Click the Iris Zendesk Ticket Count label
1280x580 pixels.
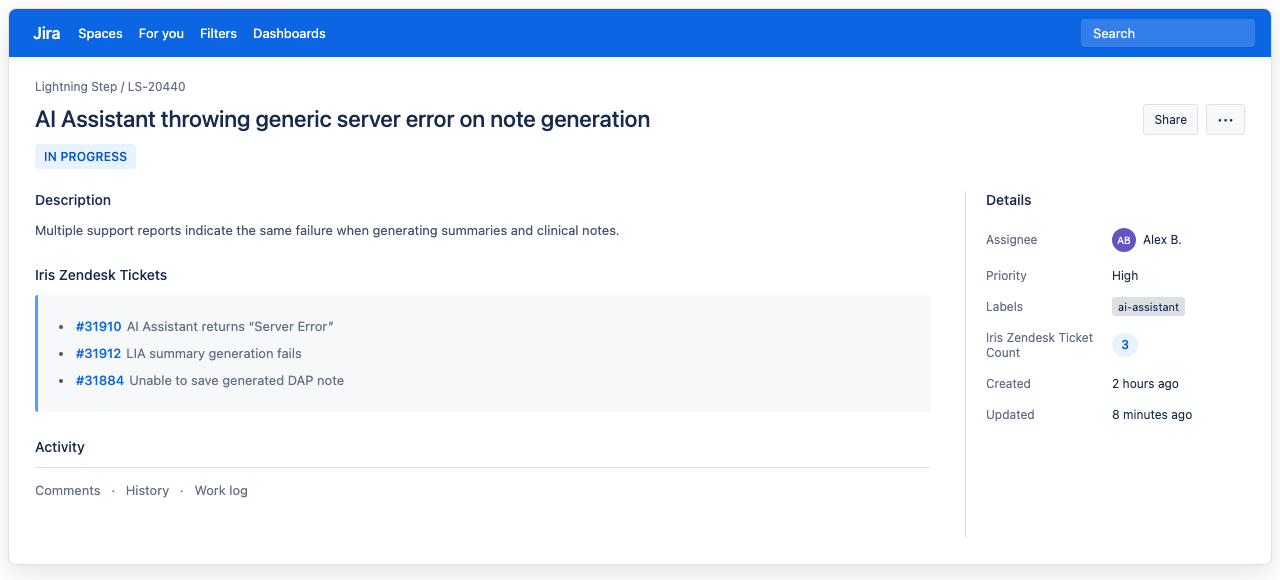[x=1040, y=345]
